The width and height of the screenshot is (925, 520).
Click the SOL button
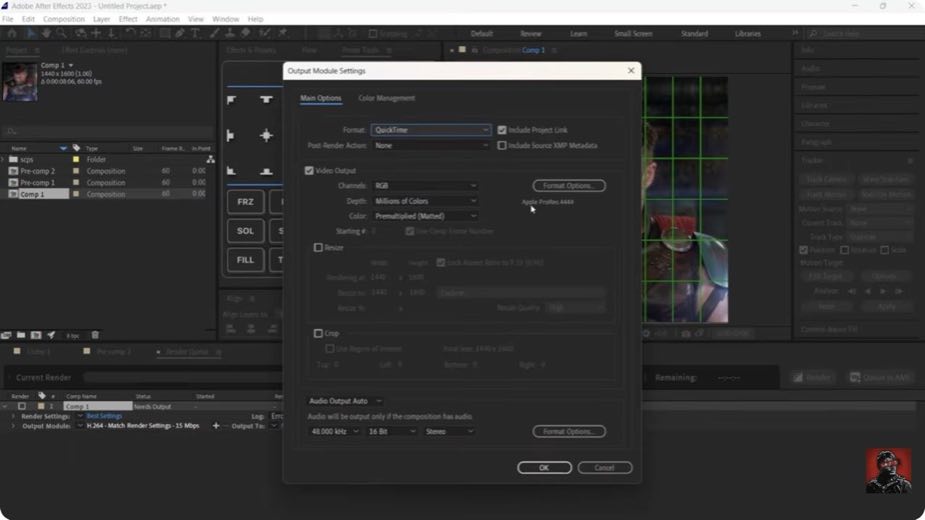(x=245, y=231)
